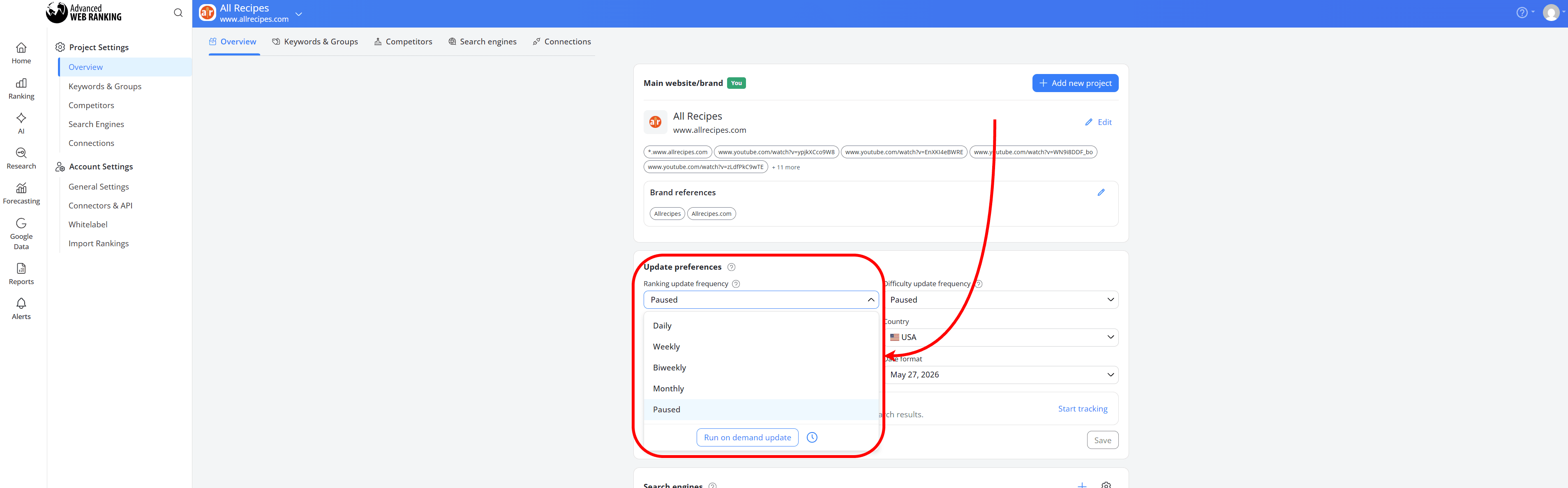This screenshot has width=1568, height=488.
Task: Select Overview in Project Settings sidebar
Action: [125, 67]
